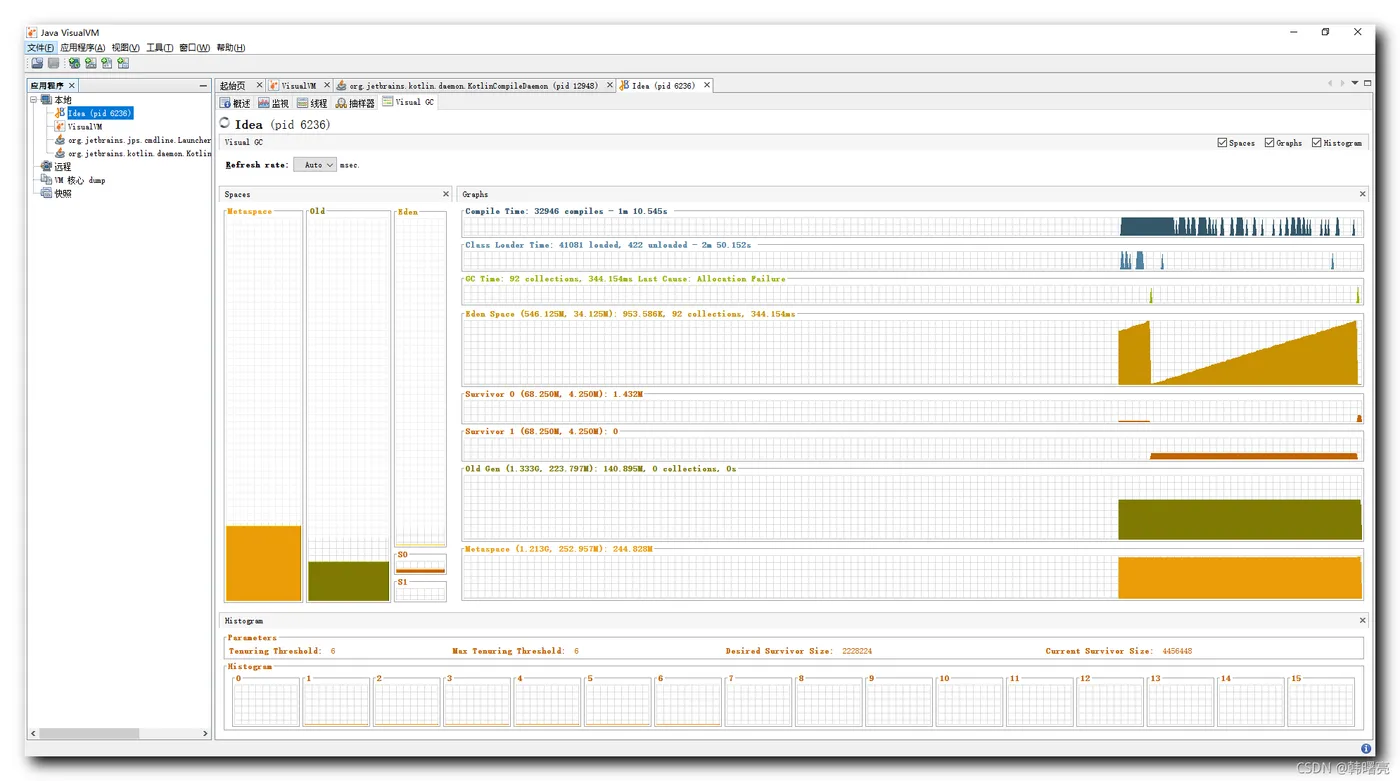Click the Java VisualVM title bar logo

pyautogui.click(x=33, y=32)
